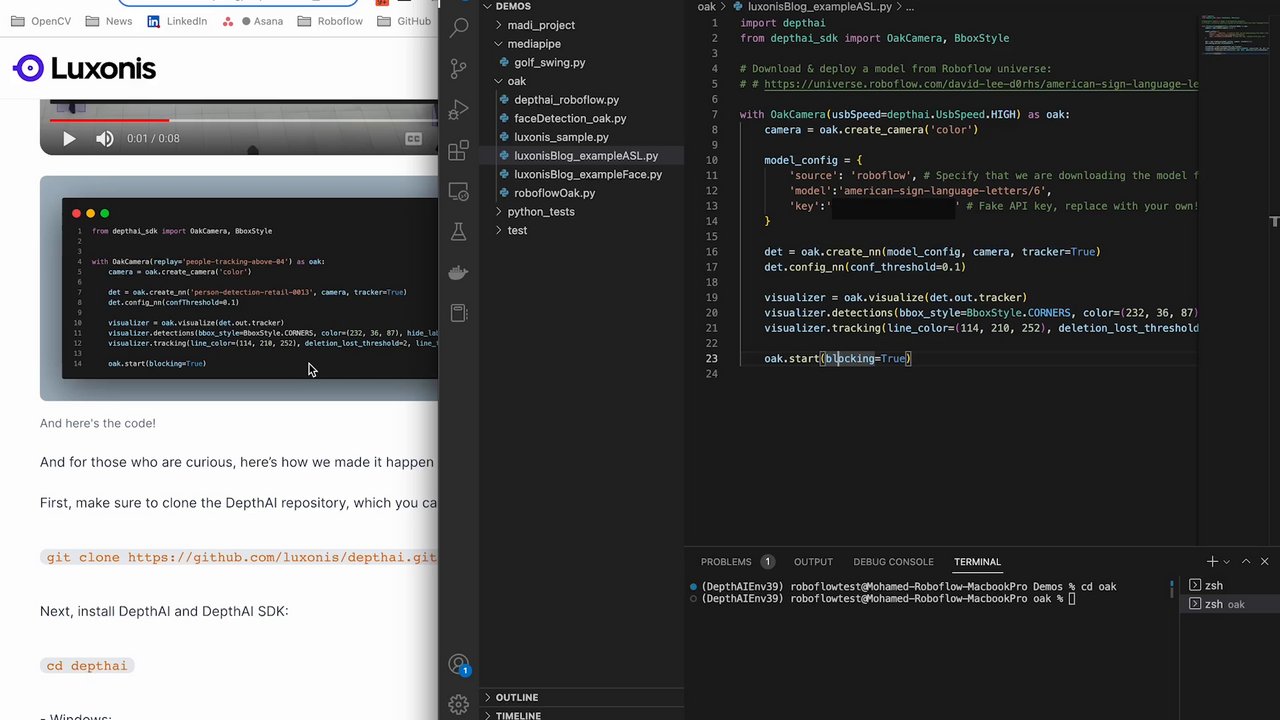Click the oak breadcrumb above the editor

(706, 7)
